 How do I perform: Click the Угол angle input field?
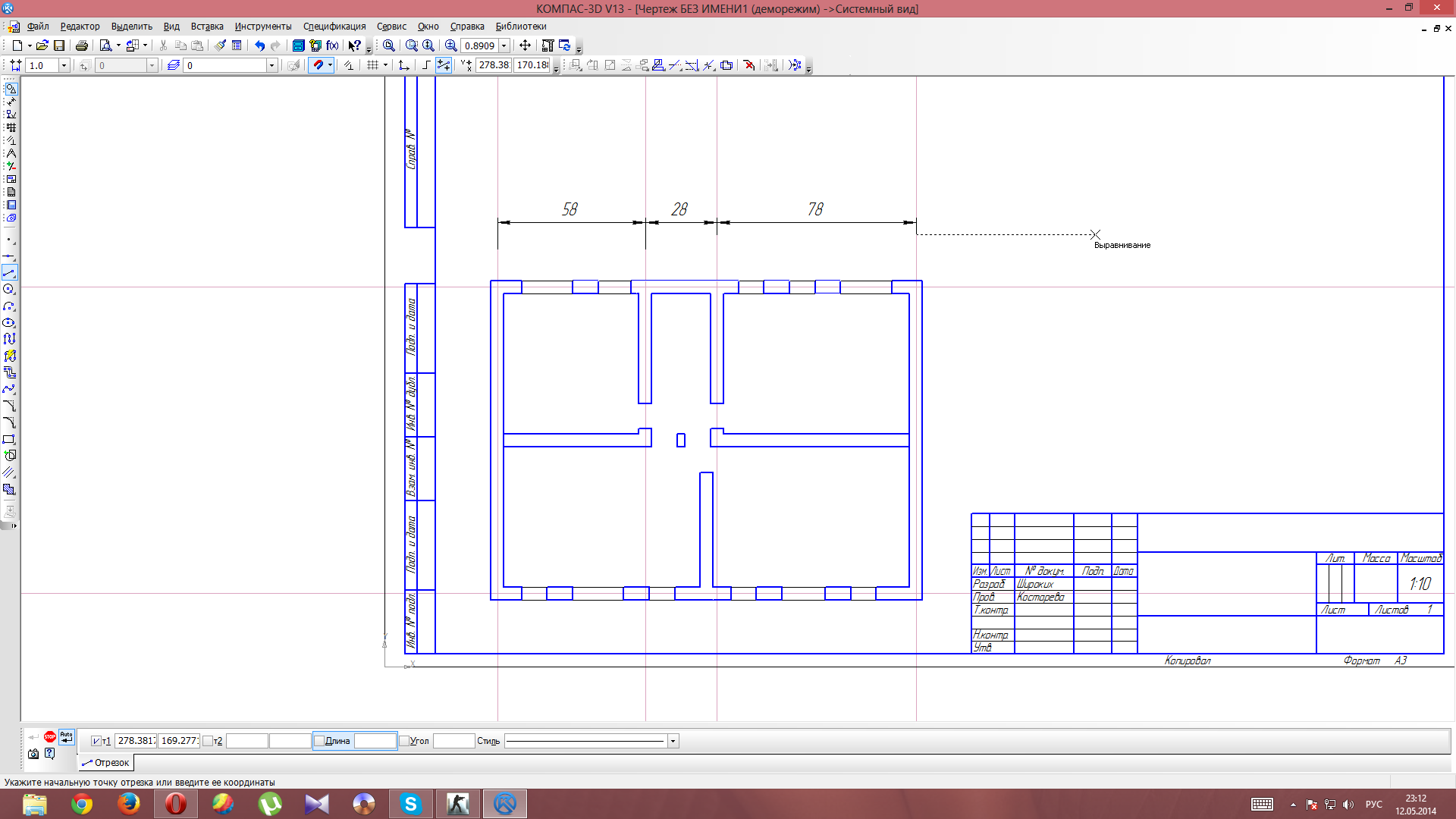(453, 741)
